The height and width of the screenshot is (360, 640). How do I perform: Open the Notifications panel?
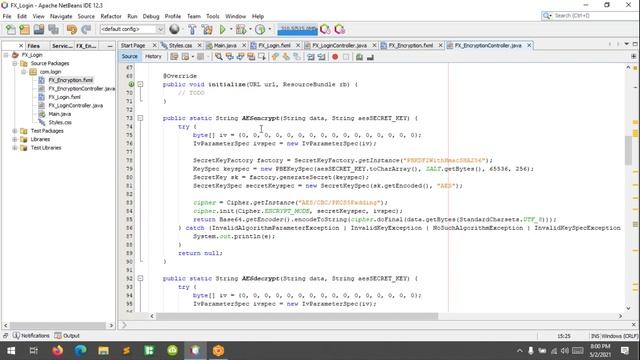click(x=31, y=336)
